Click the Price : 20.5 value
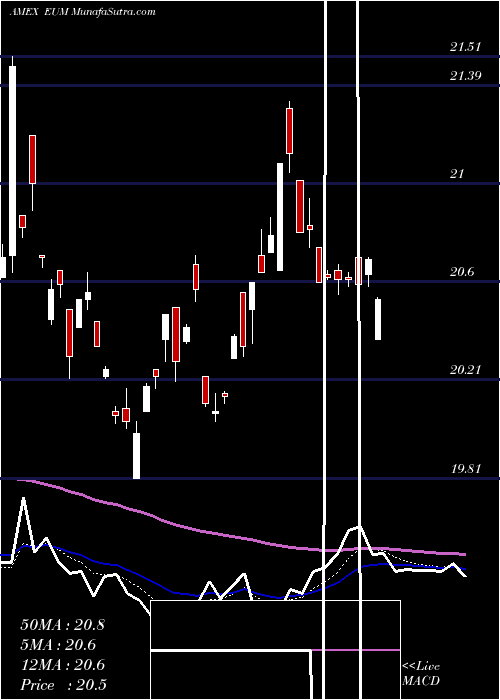The image size is (500, 700). click(63, 685)
